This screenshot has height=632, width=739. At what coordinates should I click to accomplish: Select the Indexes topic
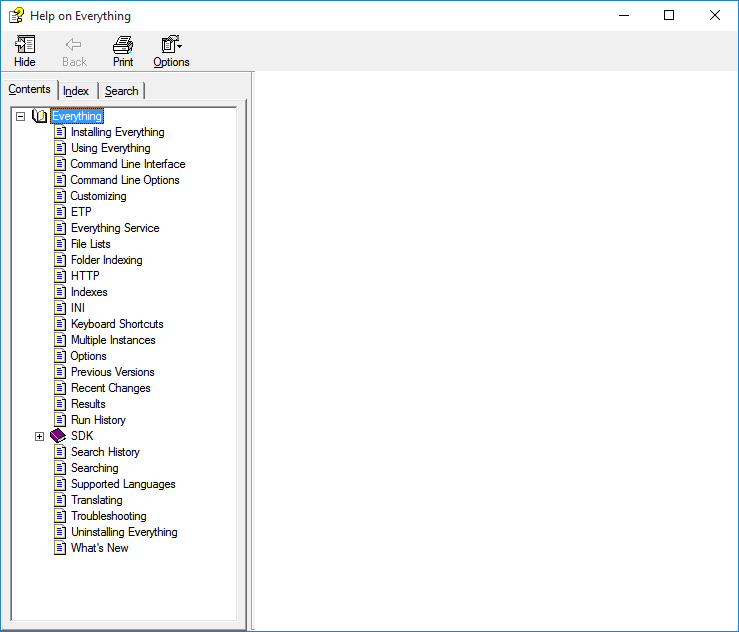tap(89, 292)
